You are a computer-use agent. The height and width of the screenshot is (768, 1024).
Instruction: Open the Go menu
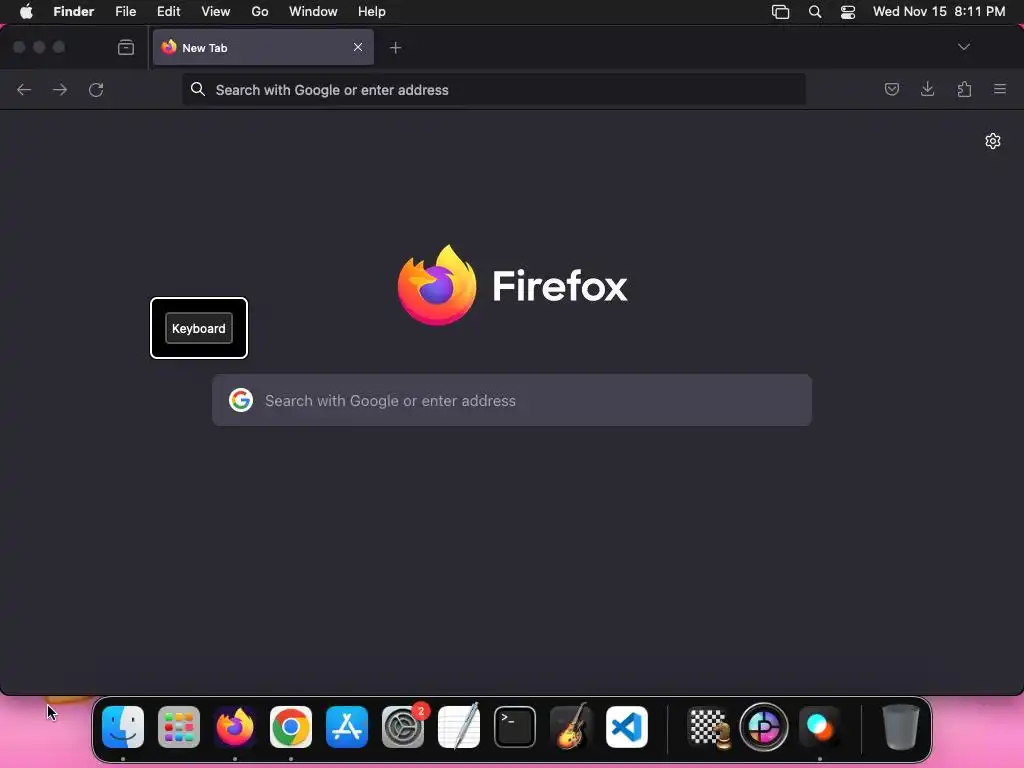pos(260,12)
